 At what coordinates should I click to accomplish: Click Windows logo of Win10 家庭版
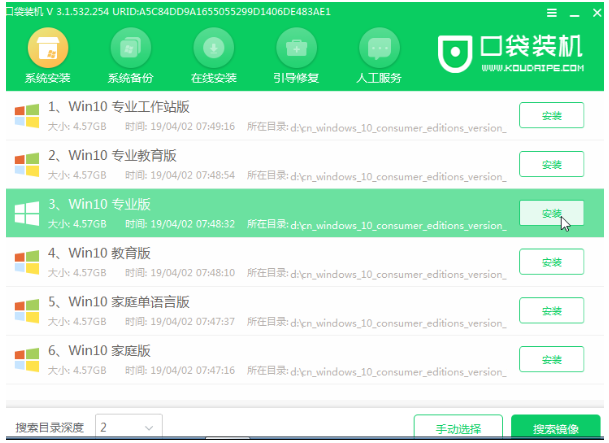point(27,360)
